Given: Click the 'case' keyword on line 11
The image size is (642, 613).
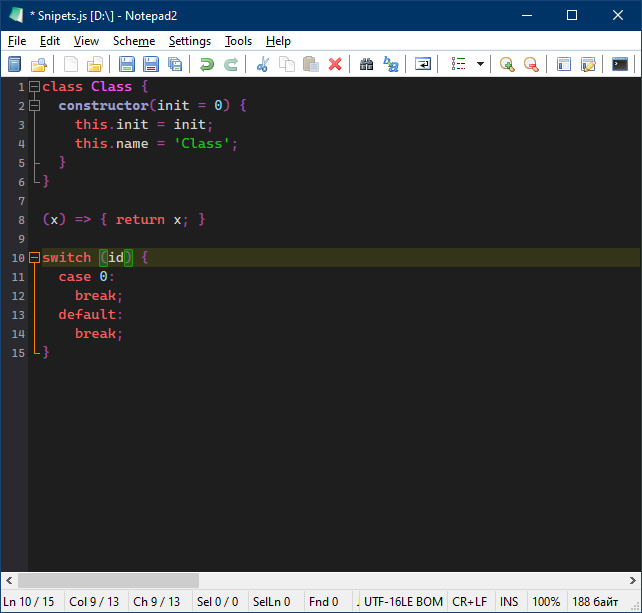Looking at the screenshot, I should [75, 277].
